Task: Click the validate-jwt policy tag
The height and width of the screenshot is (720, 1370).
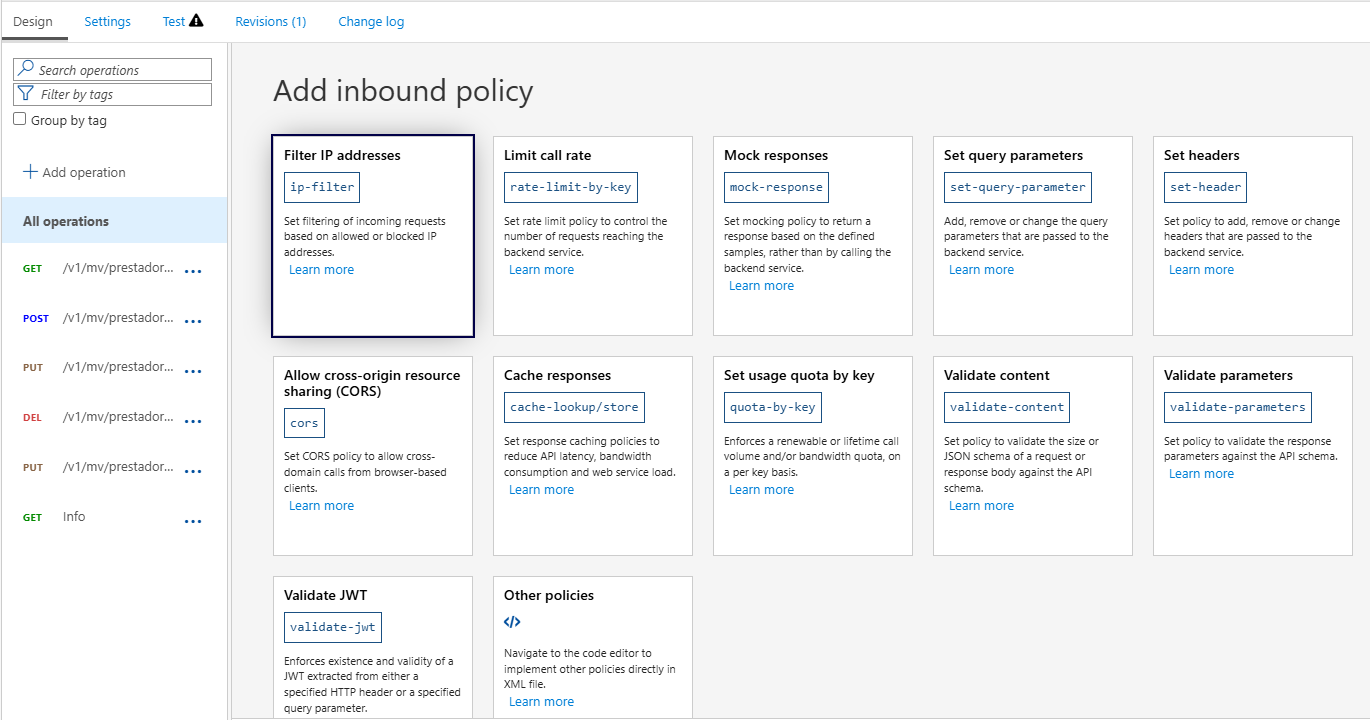Action: click(333, 627)
